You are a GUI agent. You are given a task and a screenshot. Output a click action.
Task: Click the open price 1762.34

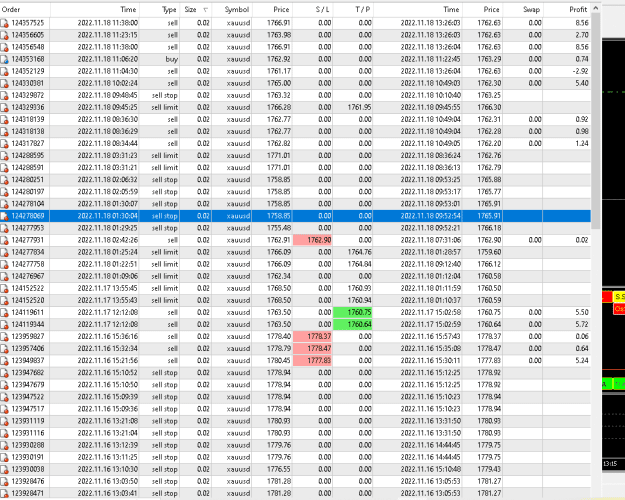point(279,276)
